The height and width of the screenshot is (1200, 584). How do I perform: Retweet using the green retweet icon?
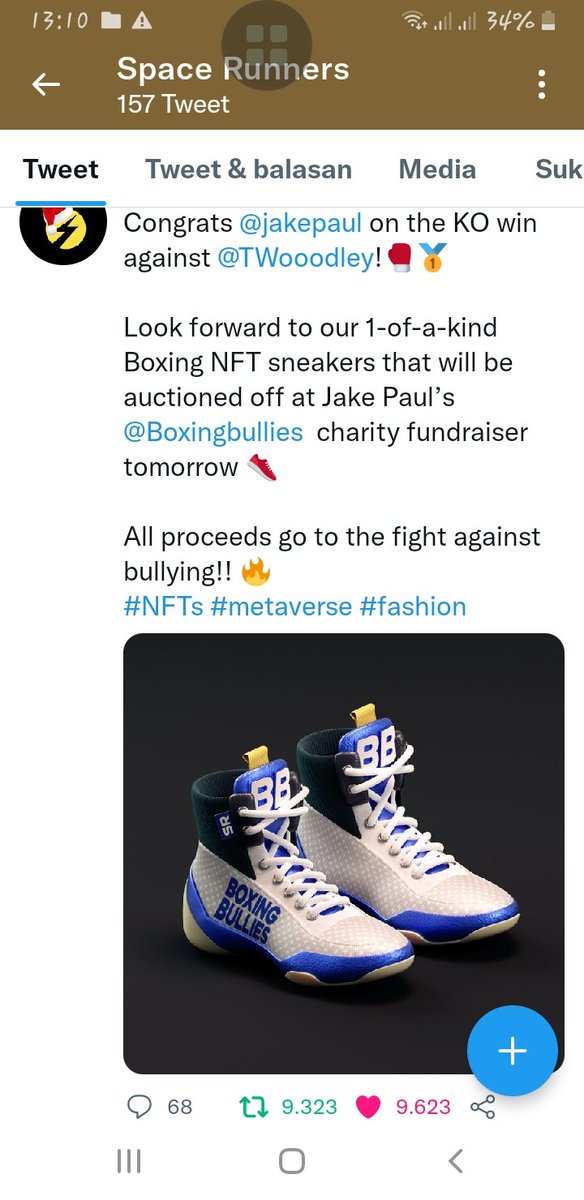click(254, 1106)
